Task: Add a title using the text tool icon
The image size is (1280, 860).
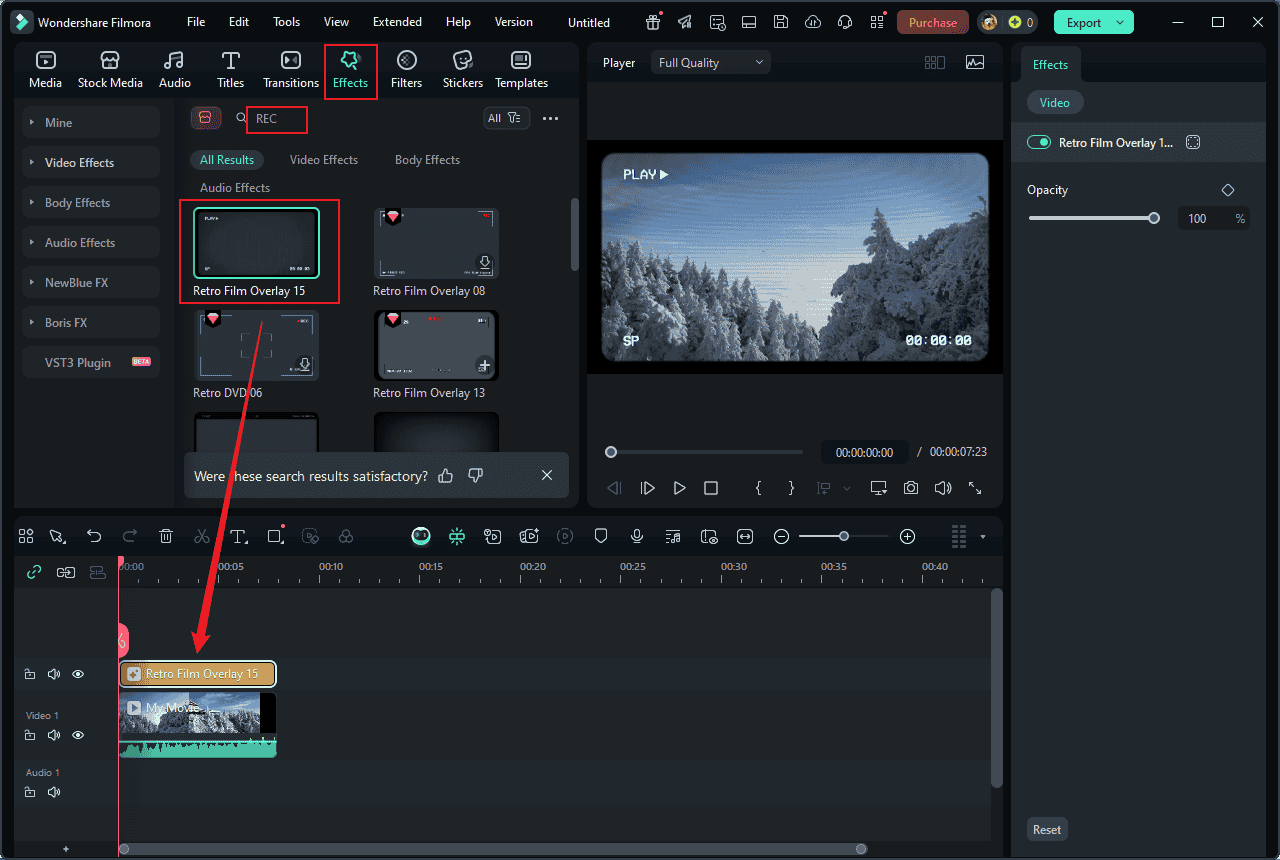Action: (x=238, y=536)
